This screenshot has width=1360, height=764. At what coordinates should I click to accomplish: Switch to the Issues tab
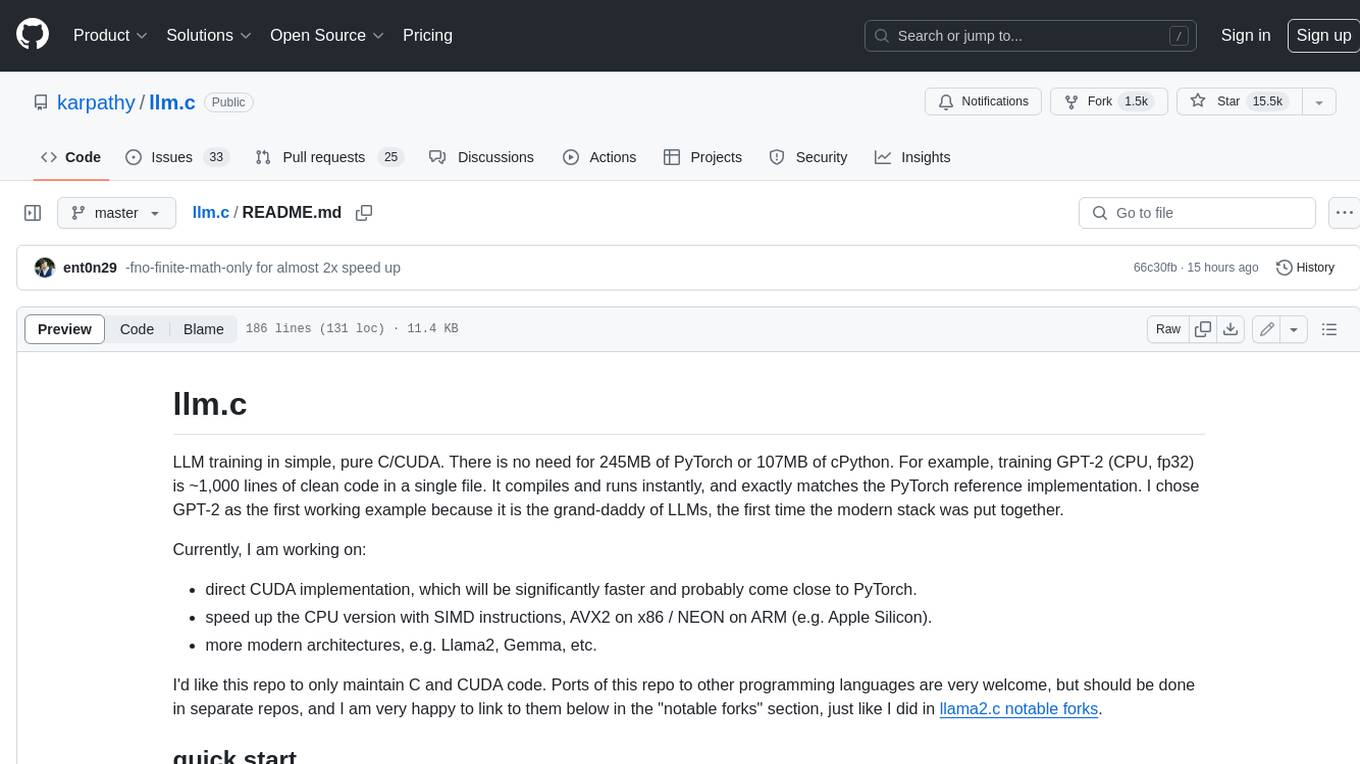coord(177,157)
